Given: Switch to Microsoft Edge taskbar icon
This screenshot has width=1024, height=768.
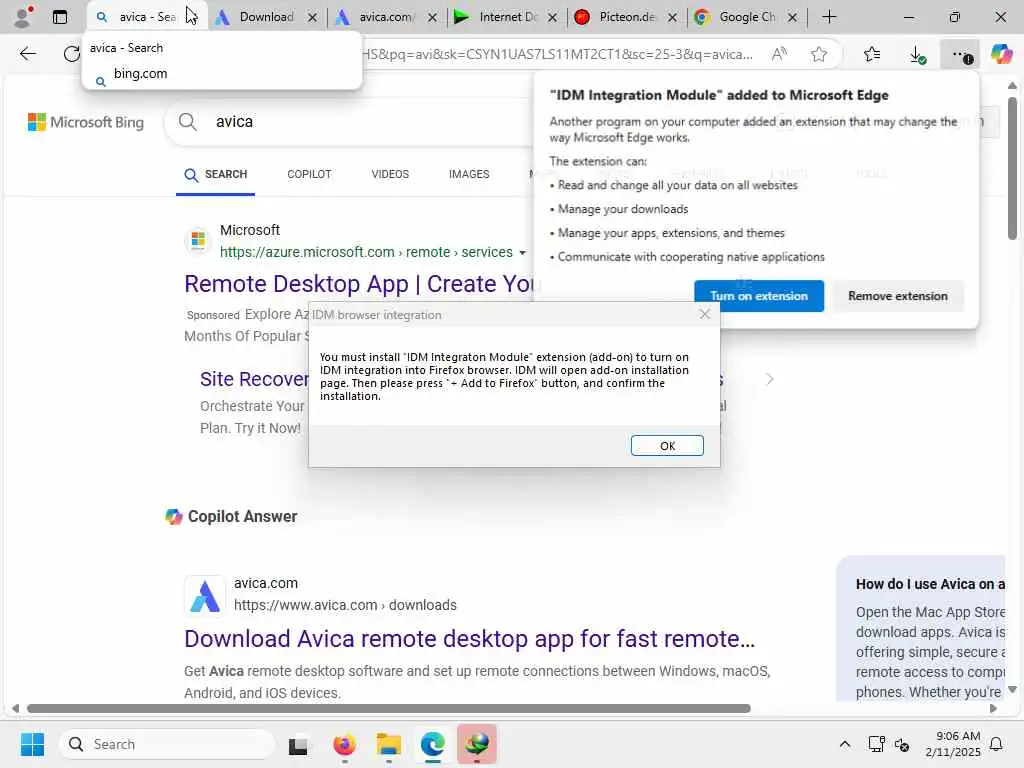Looking at the screenshot, I should click(432, 744).
